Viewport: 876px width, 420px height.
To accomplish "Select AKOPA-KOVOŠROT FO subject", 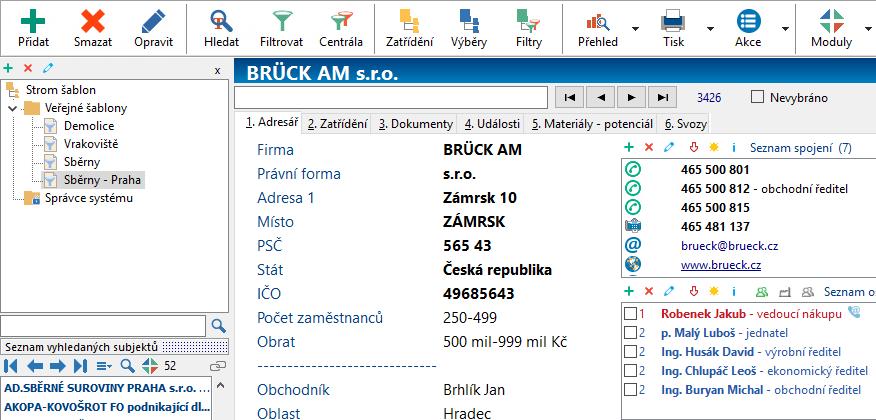I will click(107, 406).
